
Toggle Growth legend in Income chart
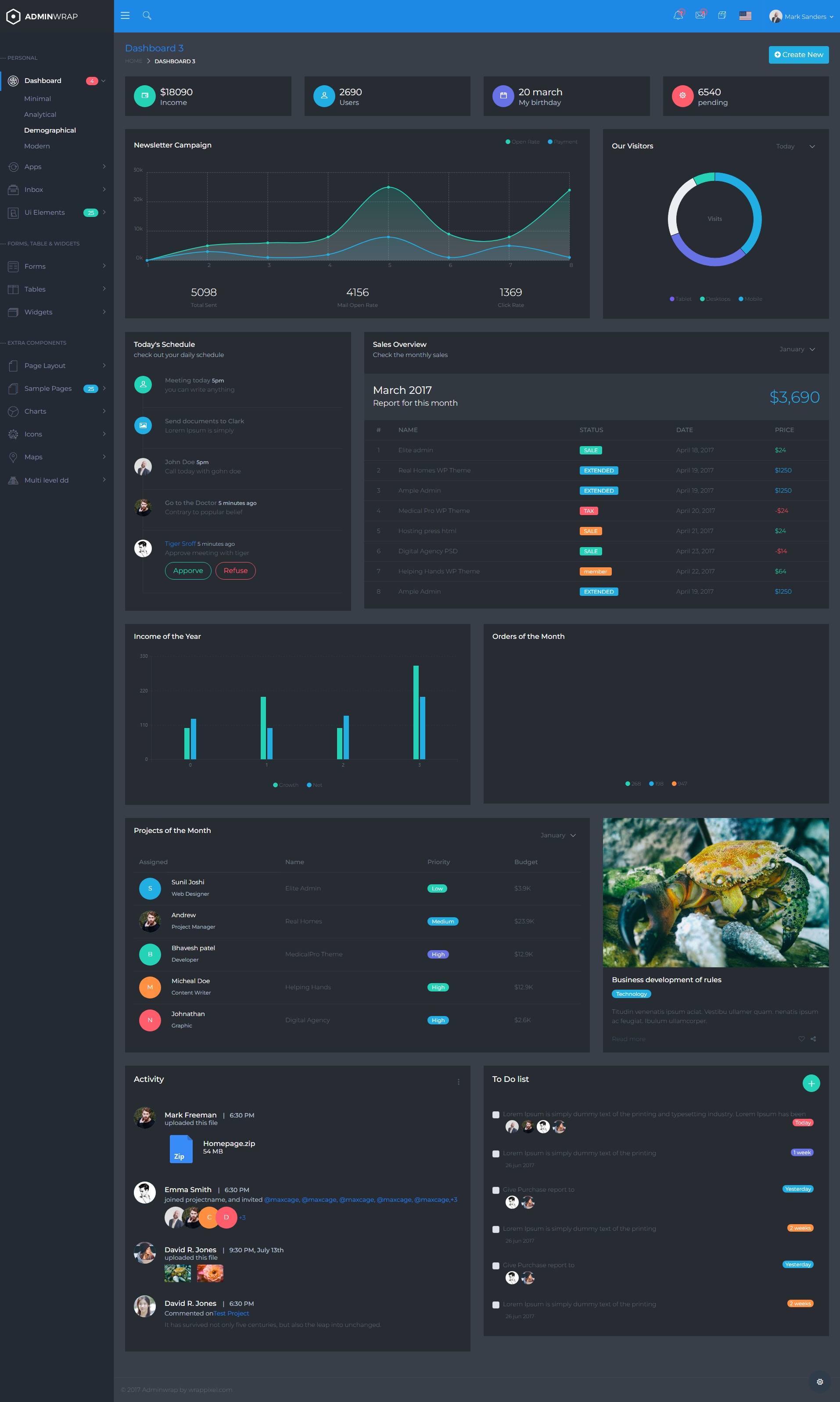(x=286, y=785)
